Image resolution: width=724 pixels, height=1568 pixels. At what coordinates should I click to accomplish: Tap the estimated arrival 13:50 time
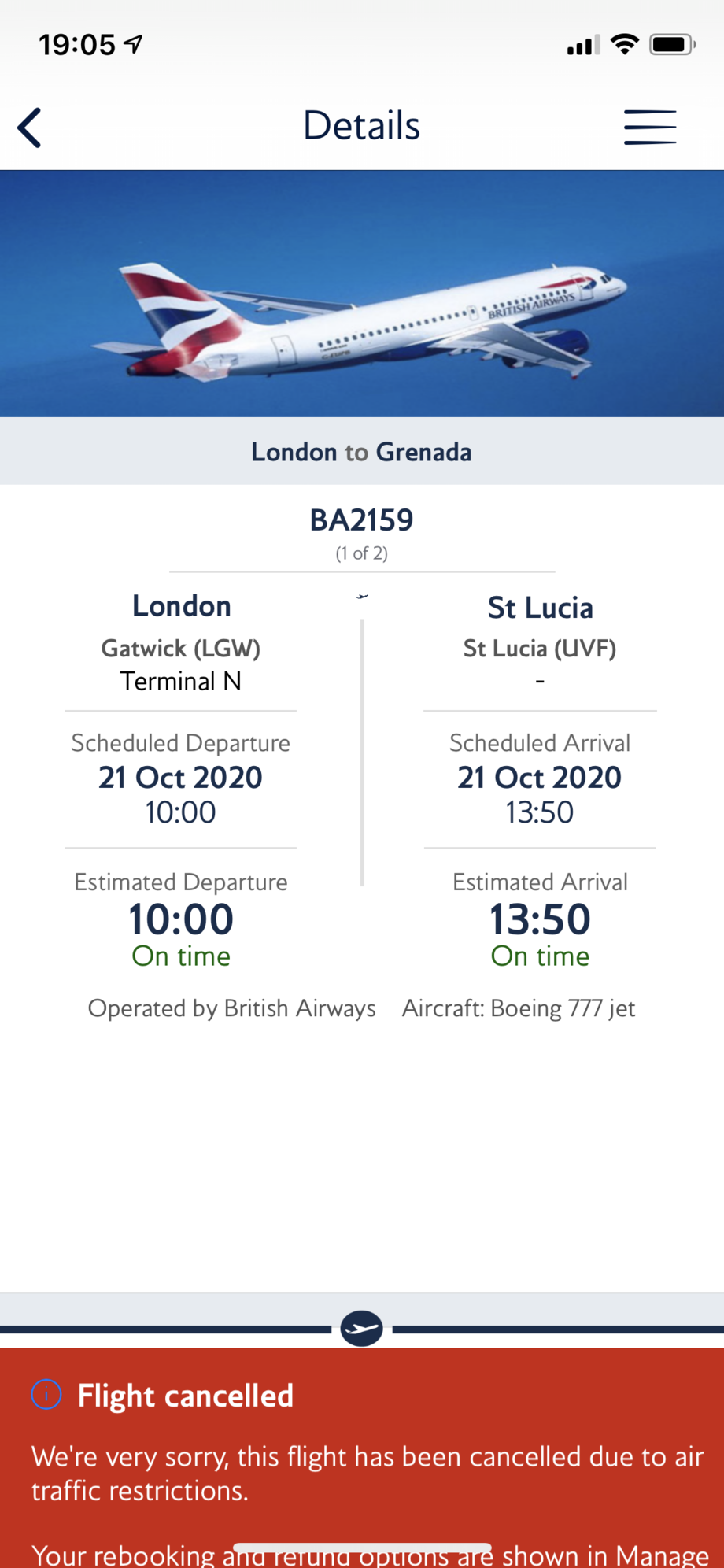point(540,919)
